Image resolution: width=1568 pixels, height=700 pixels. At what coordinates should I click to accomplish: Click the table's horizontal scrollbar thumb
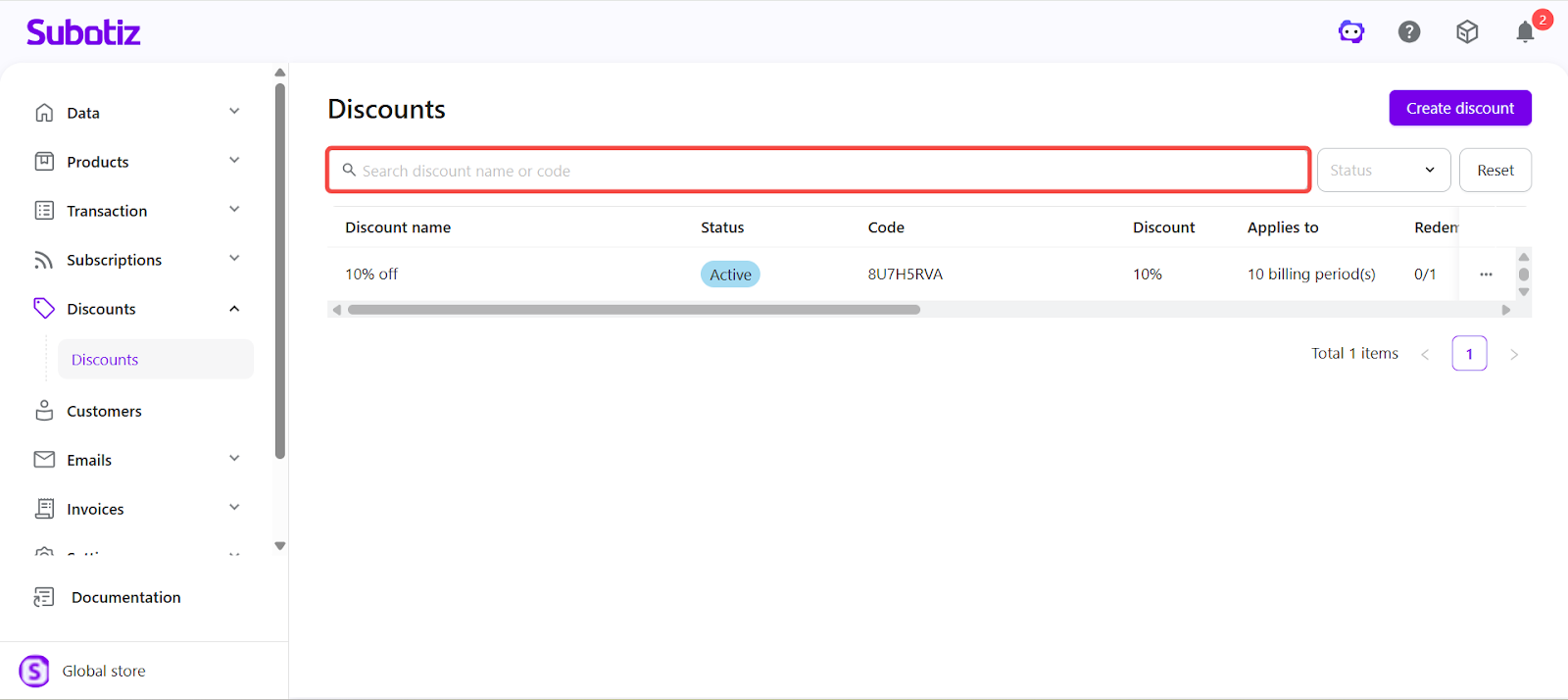point(633,310)
